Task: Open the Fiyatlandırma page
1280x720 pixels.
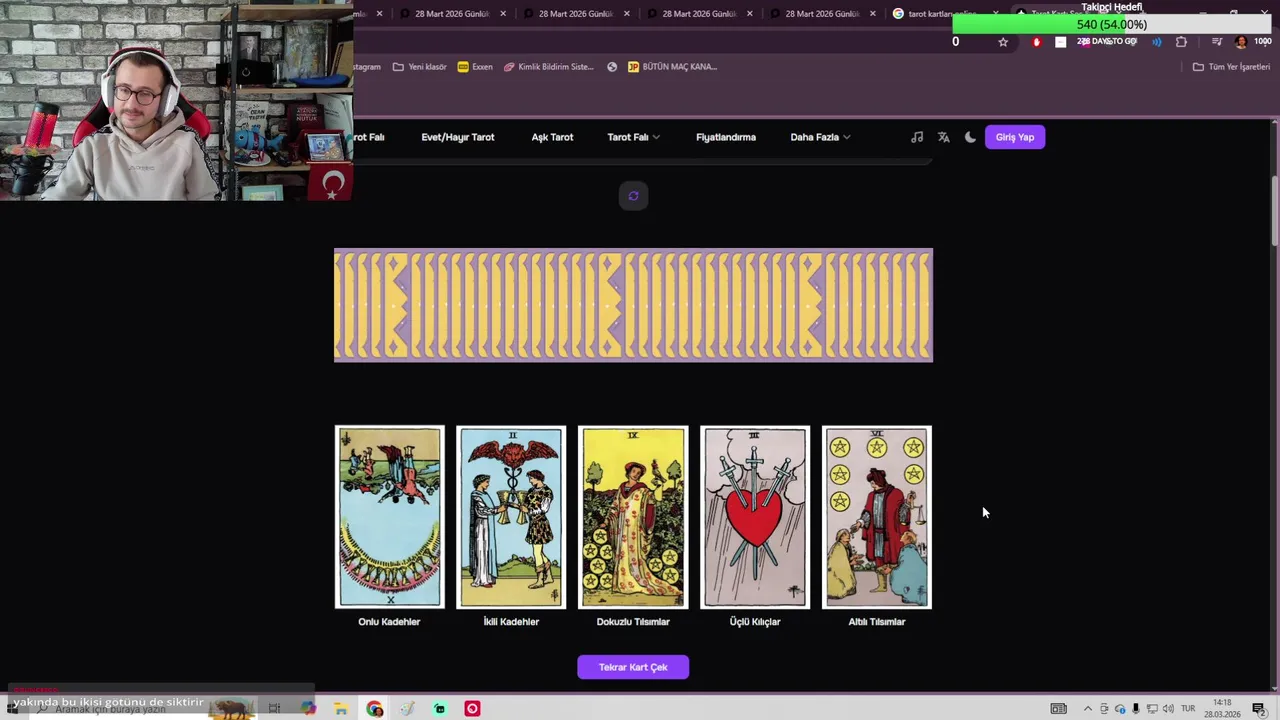Action: [726, 137]
